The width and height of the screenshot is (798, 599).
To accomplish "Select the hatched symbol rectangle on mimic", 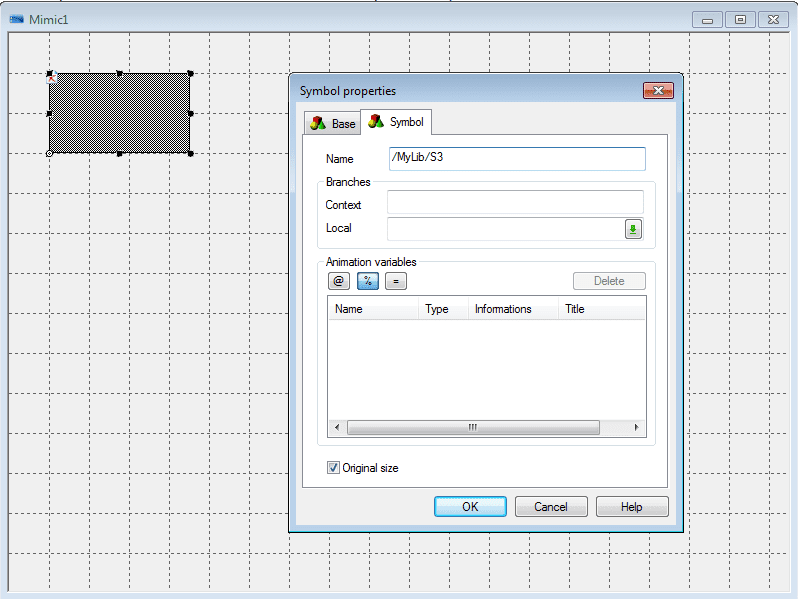I will pos(120,113).
